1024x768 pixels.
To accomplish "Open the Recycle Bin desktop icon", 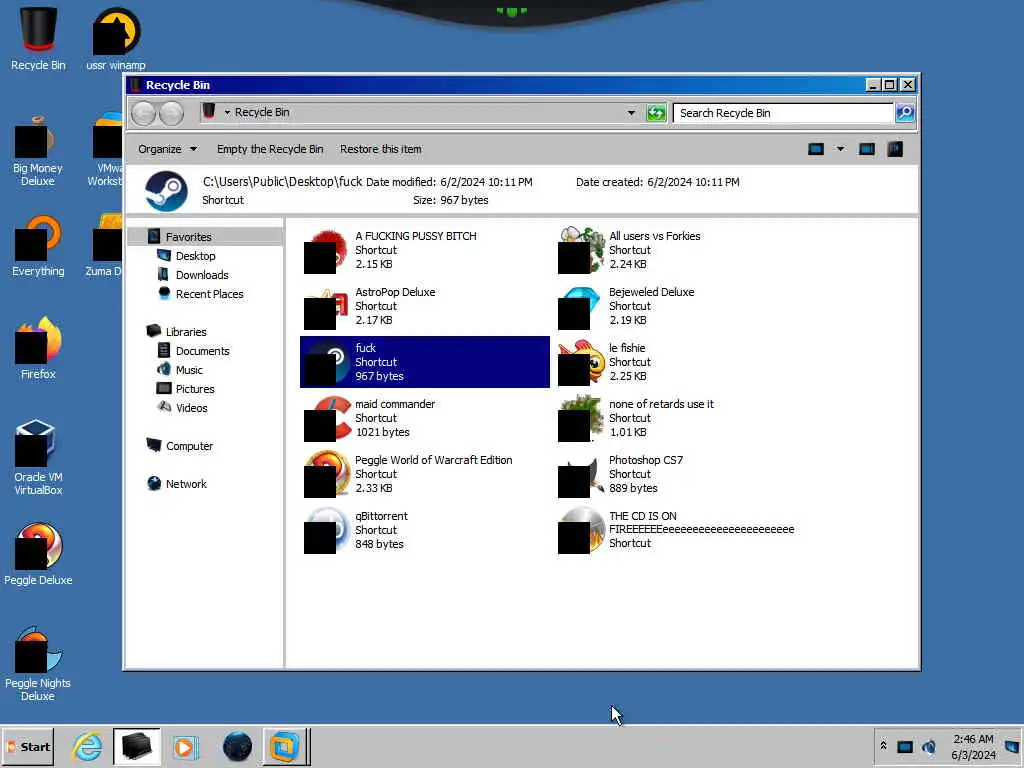I will 38,39.
